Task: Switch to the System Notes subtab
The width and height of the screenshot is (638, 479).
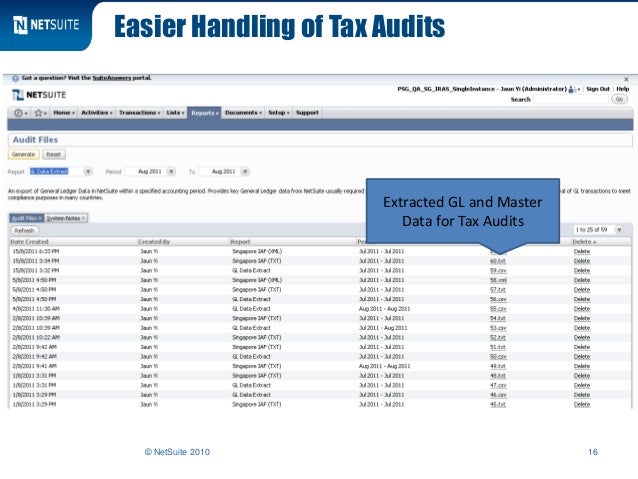Action: pos(66,219)
